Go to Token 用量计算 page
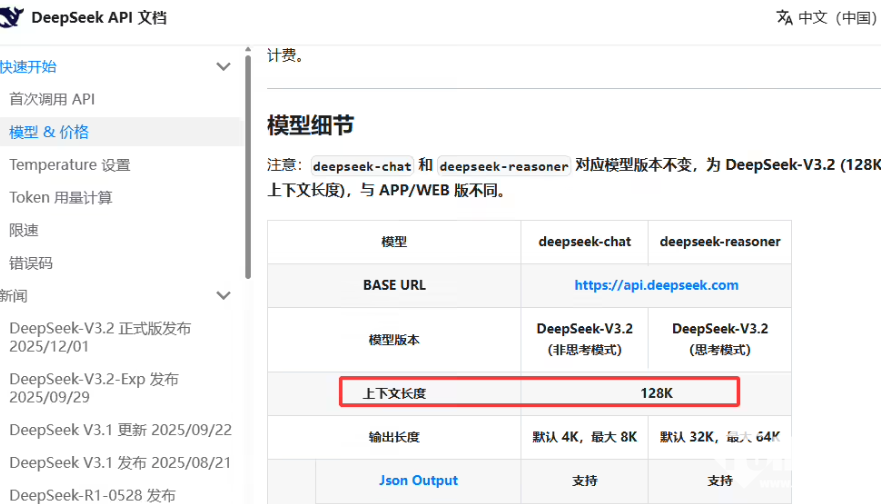This screenshot has width=881, height=504. (61, 198)
